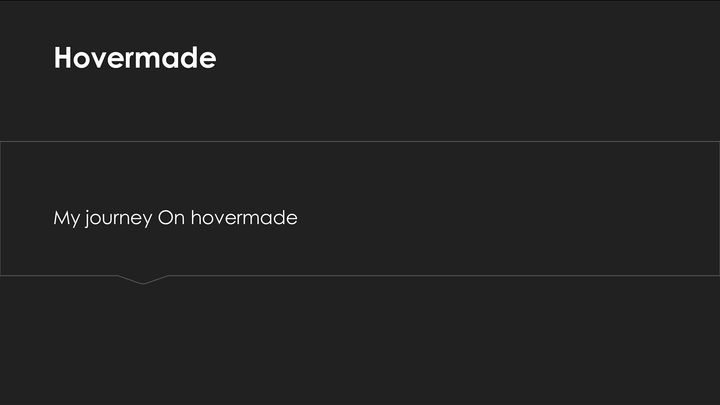This screenshot has height=405, width=720.
Task: Select the subtitle My journey On hovermade
Action: pos(175,218)
